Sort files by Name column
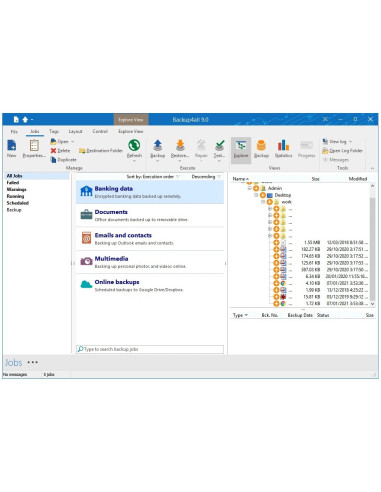This screenshot has height=492, width=381. [x=240, y=179]
